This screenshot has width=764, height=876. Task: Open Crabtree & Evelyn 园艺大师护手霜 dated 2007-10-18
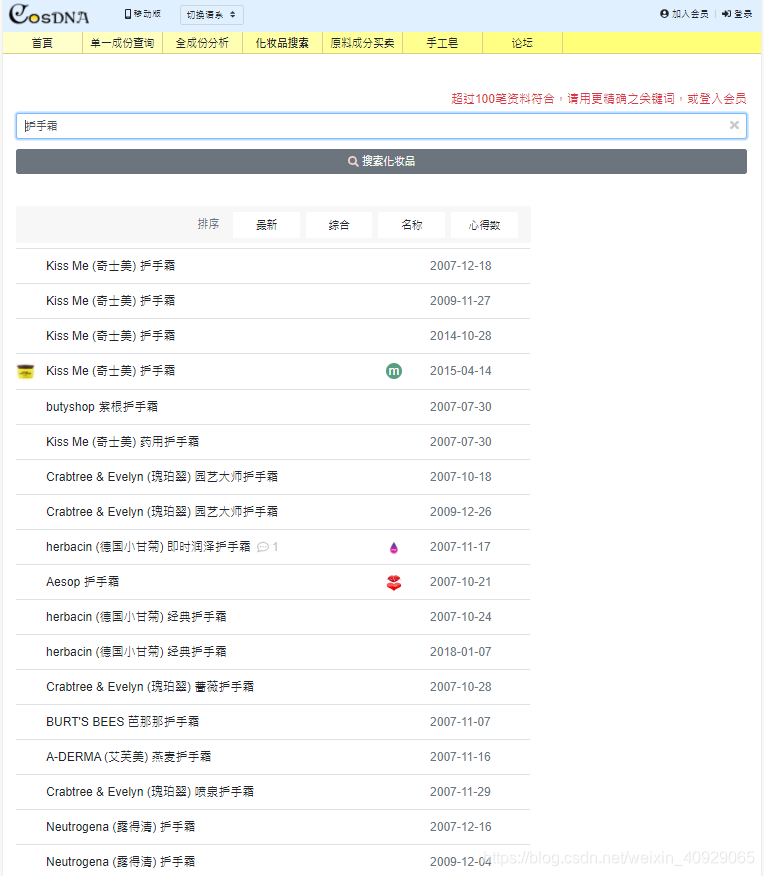(x=162, y=477)
